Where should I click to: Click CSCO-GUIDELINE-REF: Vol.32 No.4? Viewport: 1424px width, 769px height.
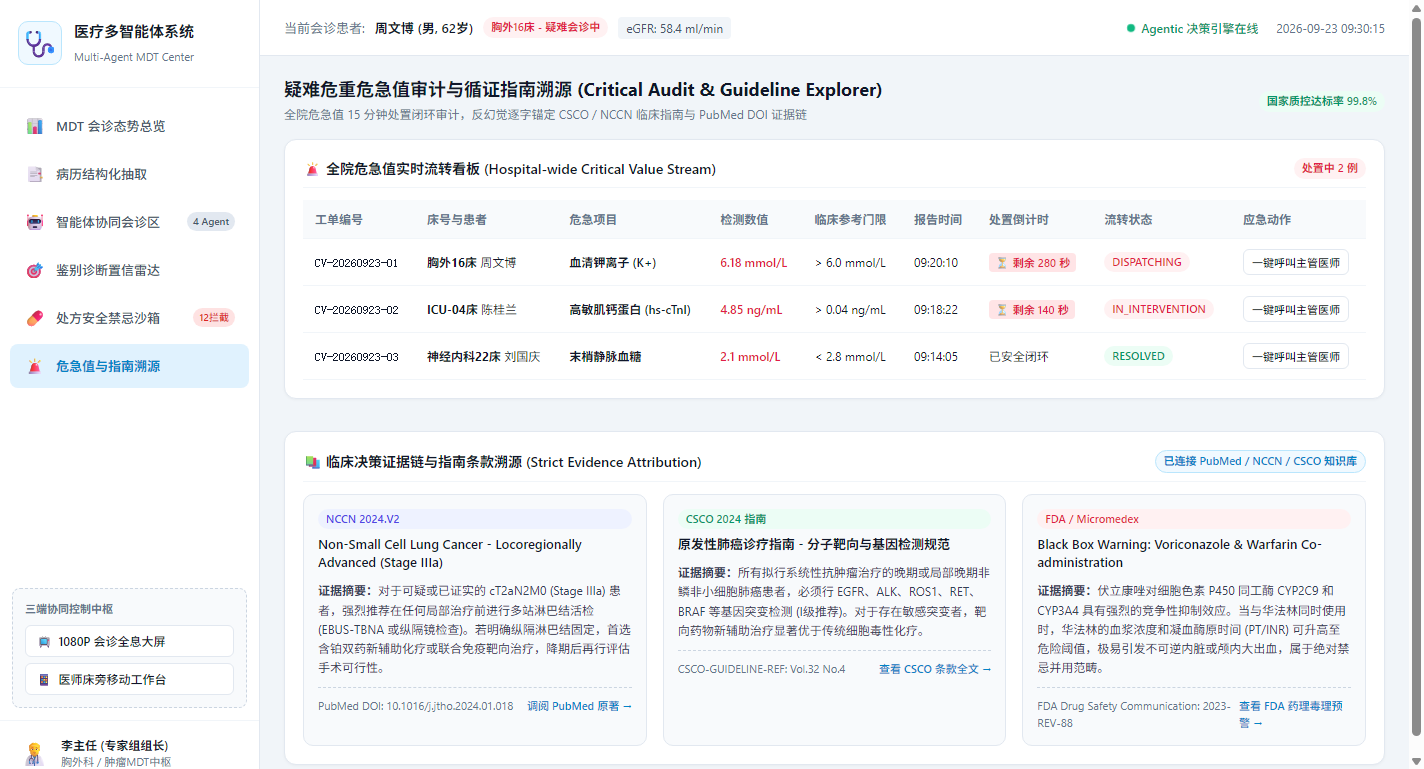click(x=761, y=669)
